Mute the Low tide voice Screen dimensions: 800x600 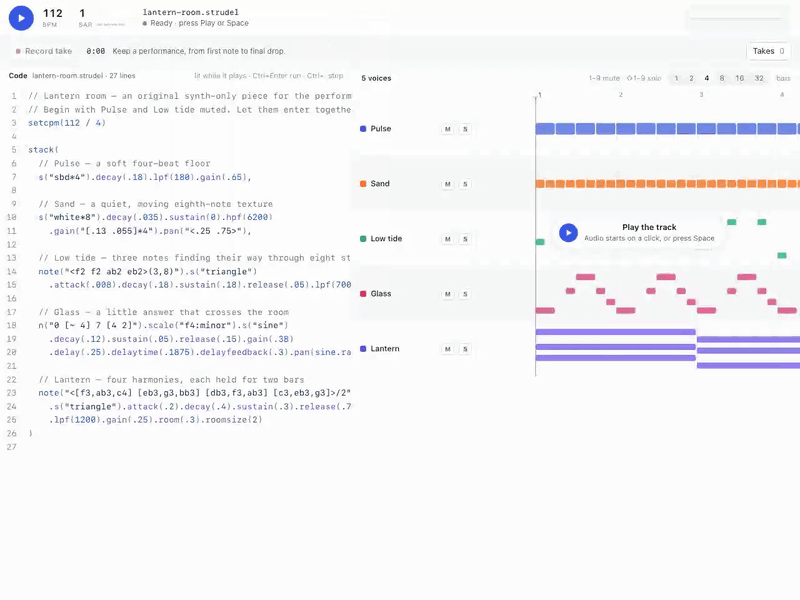447,239
